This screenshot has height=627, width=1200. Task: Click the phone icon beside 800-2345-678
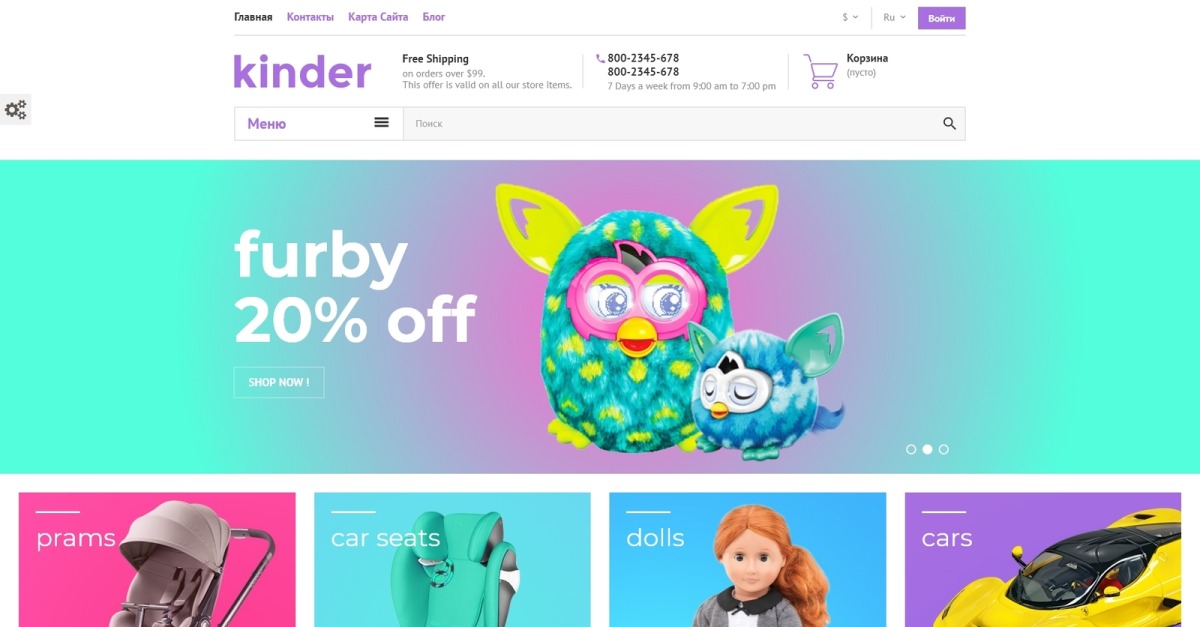tap(600, 59)
